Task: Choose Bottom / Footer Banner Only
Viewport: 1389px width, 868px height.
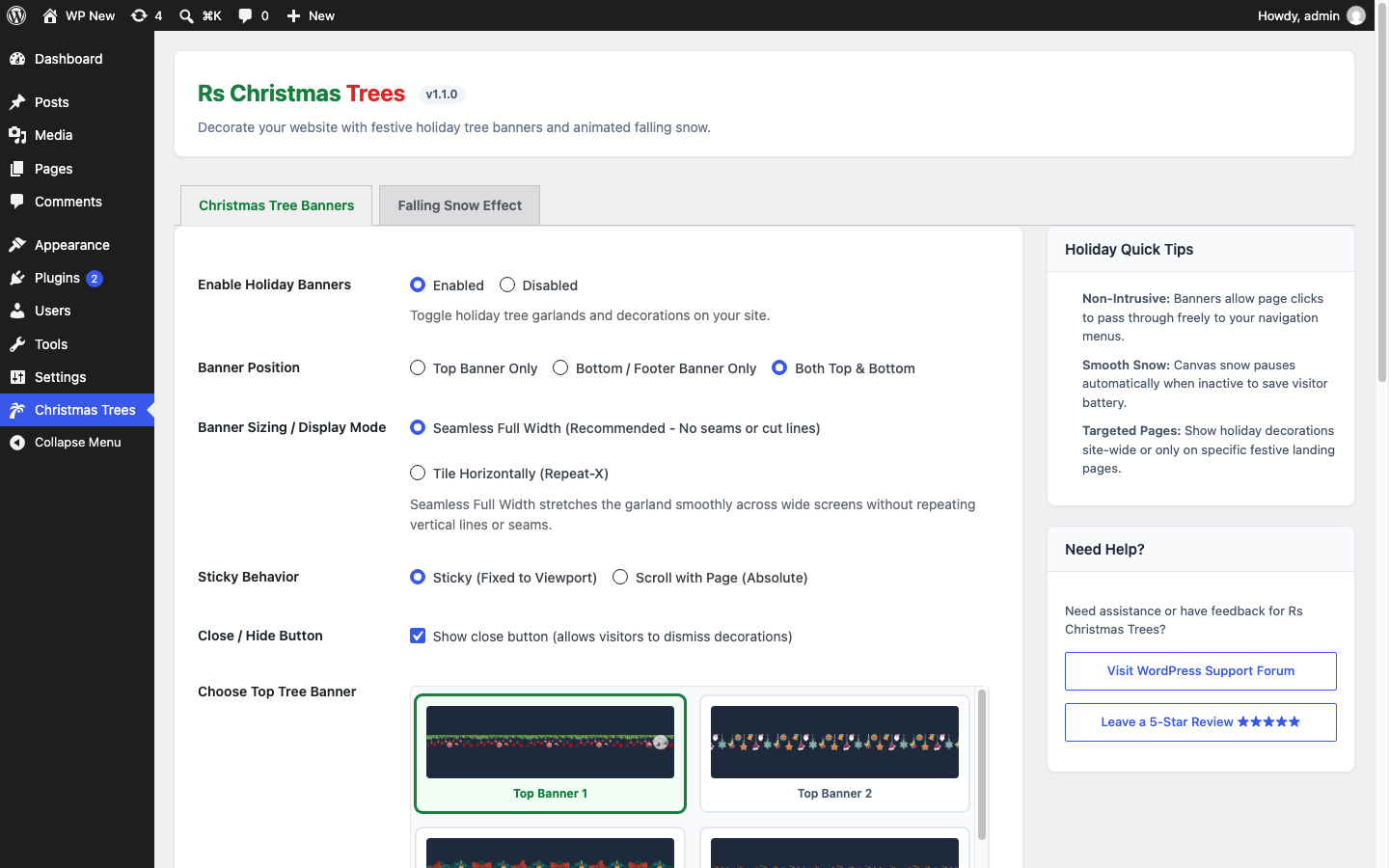Action: (560, 367)
